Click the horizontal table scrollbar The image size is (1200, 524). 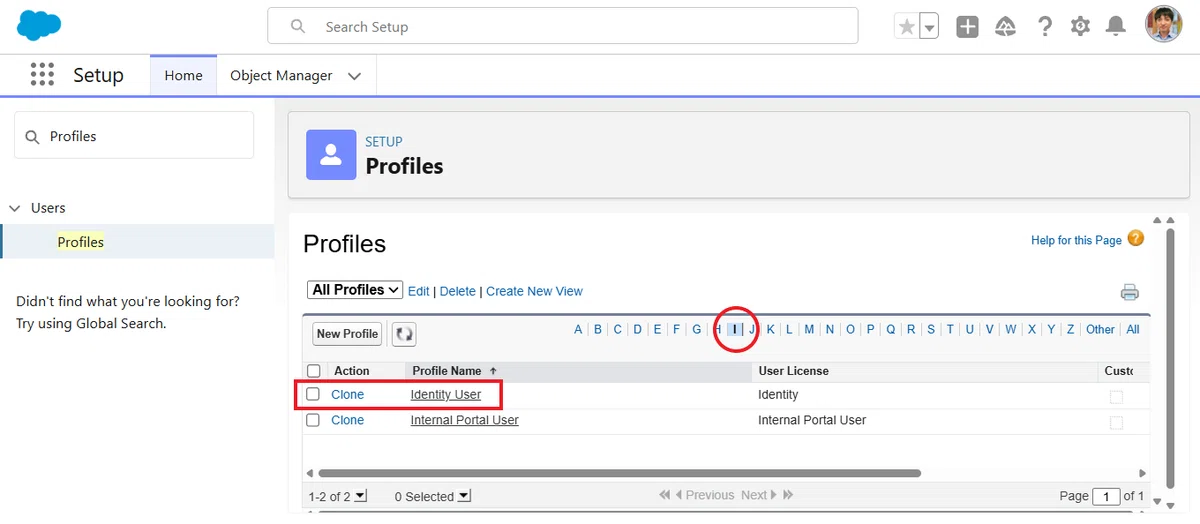620,473
